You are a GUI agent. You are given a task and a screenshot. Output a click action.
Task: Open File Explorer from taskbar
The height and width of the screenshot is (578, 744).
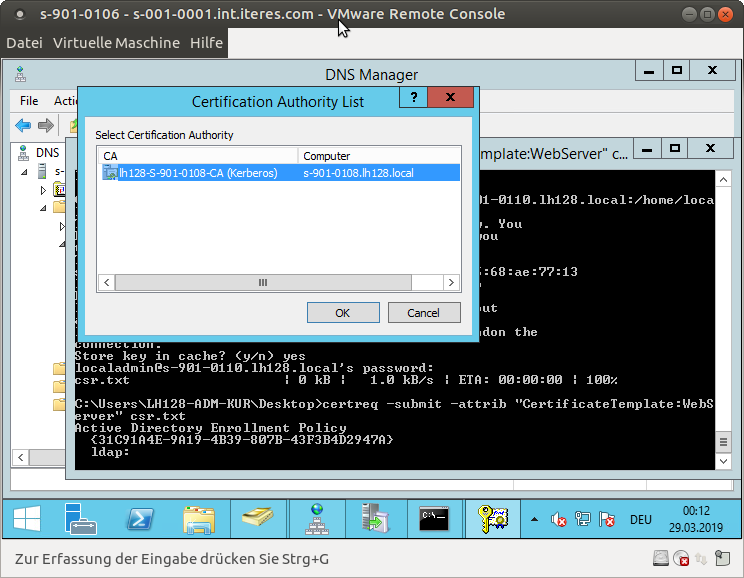click(199, 519)
